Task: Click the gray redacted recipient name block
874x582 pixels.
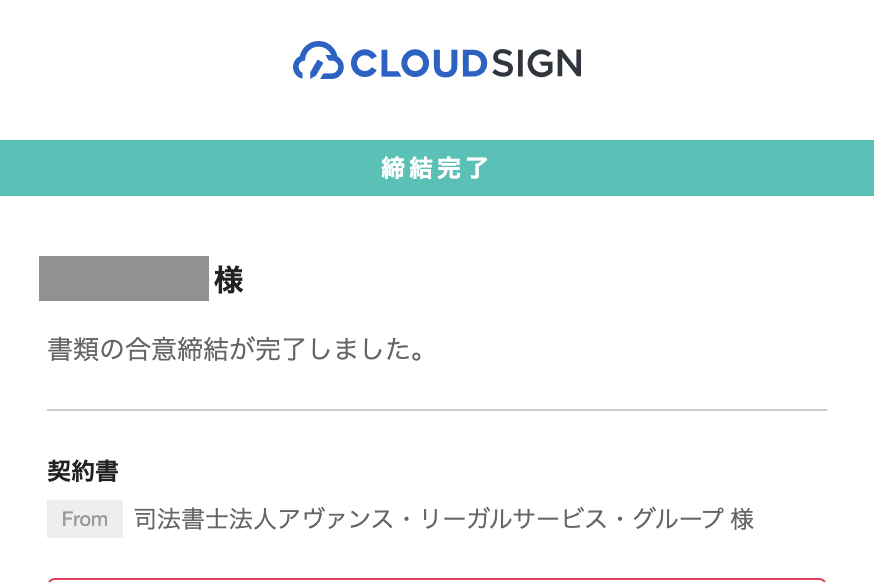Action: (123, 279)
